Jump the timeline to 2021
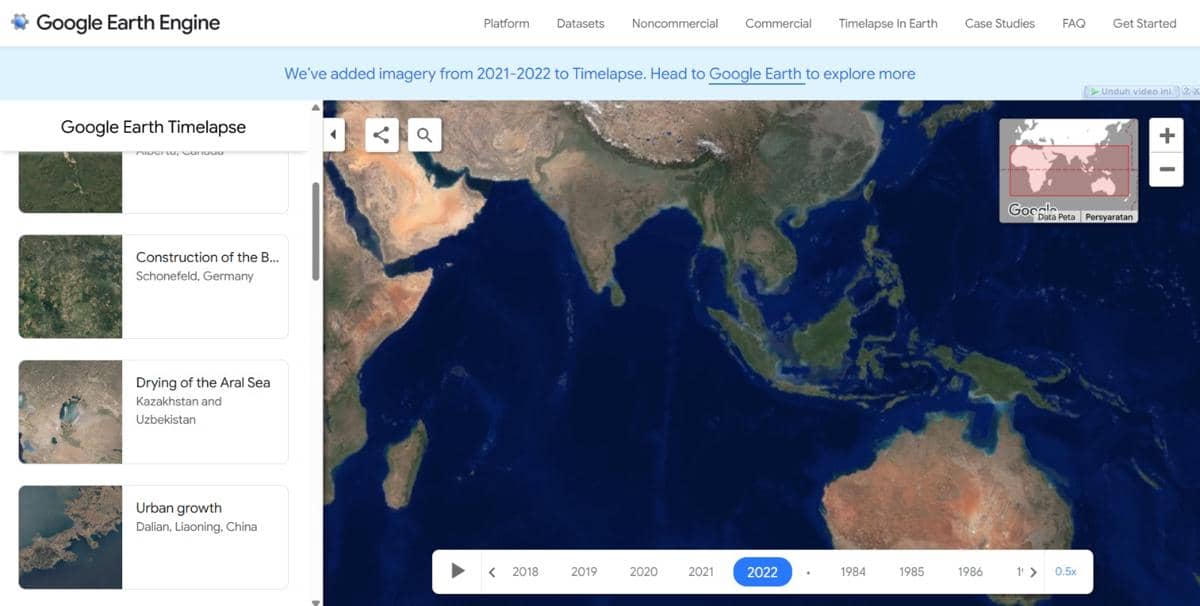 [701, 572]
